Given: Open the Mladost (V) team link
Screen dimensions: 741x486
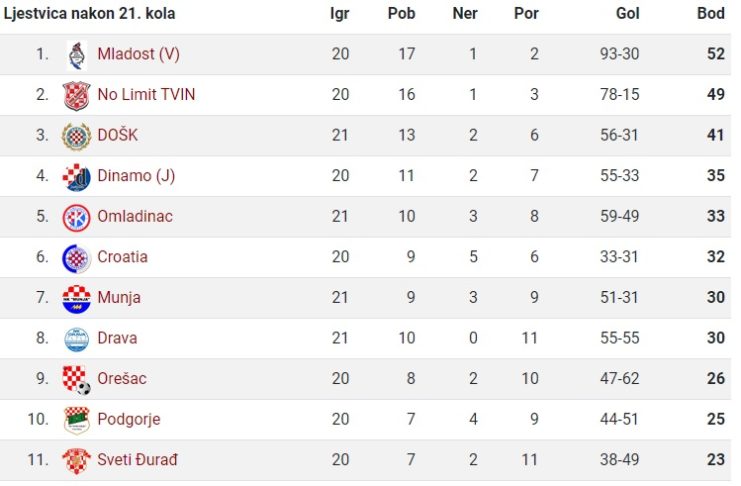Looking at the screenshot, I should pos(138,54).
